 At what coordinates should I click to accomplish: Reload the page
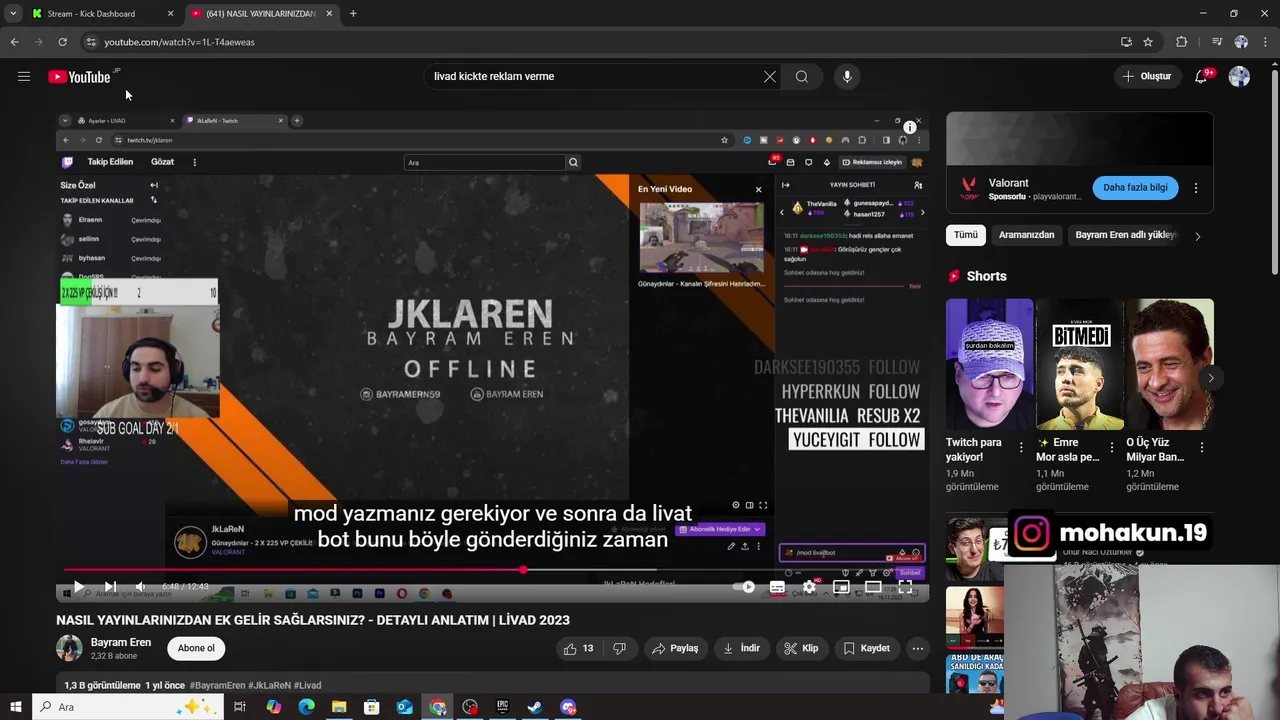tap(62, 42)
